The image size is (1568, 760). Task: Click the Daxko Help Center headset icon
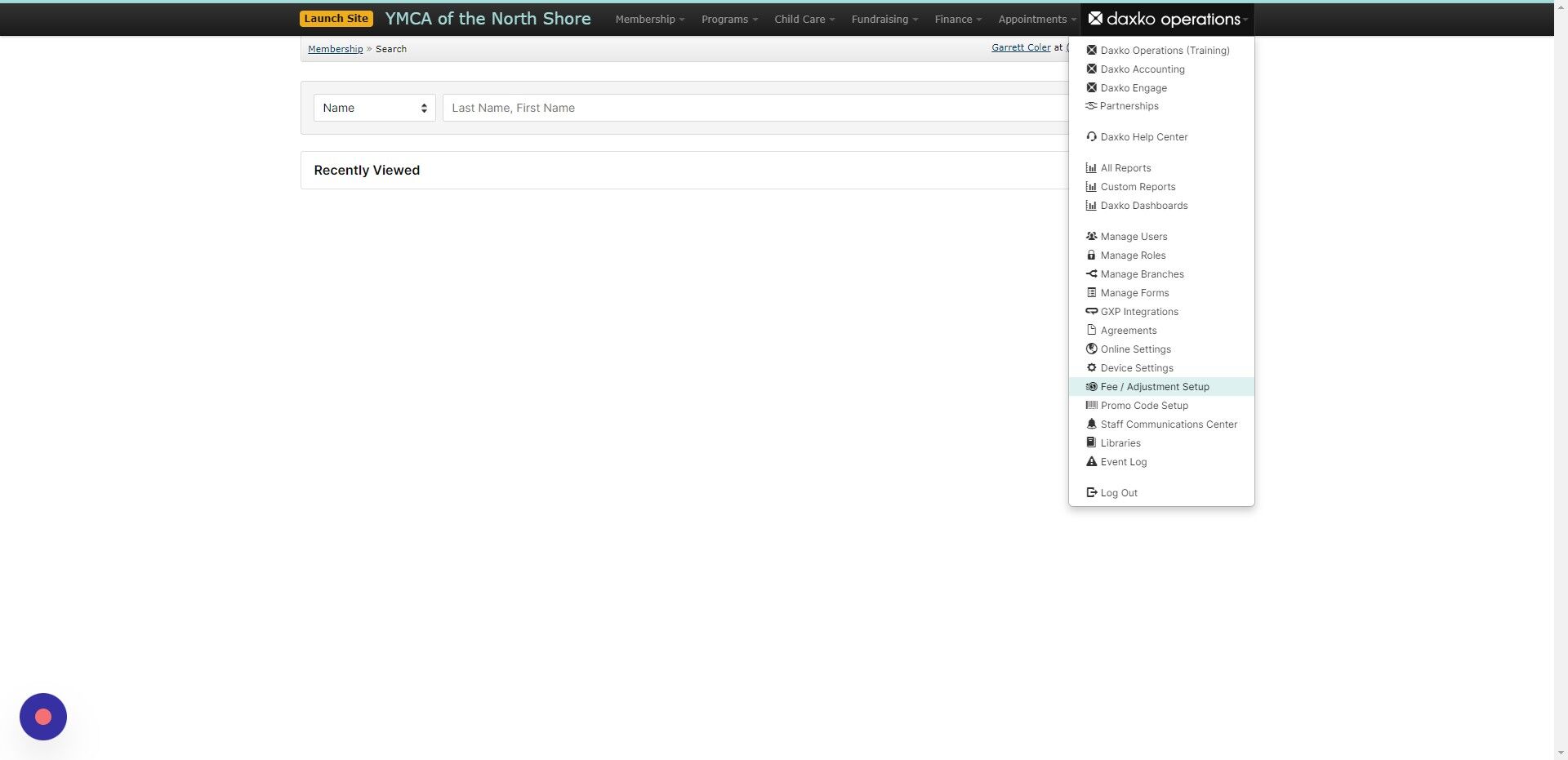[x=1091, y=136]
